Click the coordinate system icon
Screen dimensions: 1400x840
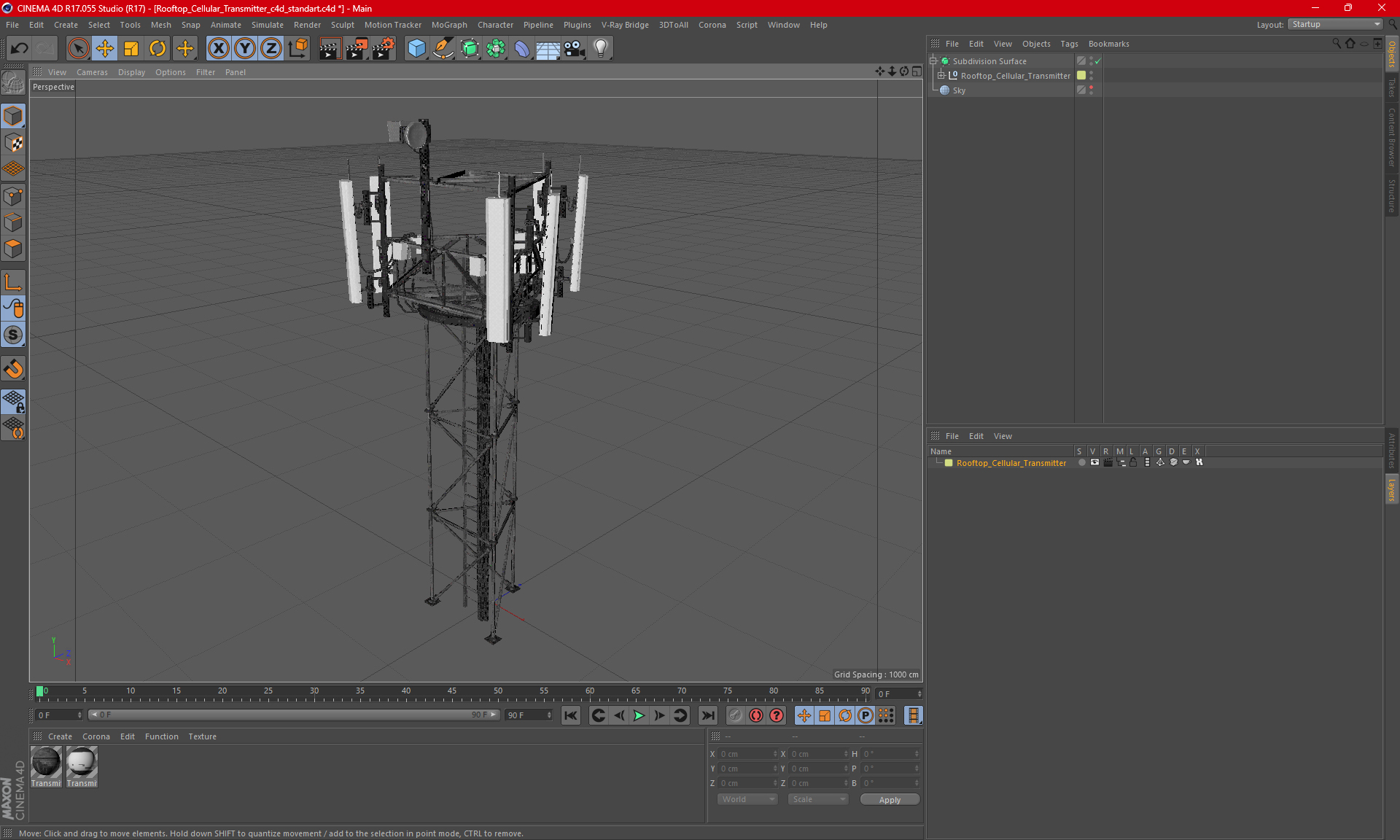coord(298,49)
